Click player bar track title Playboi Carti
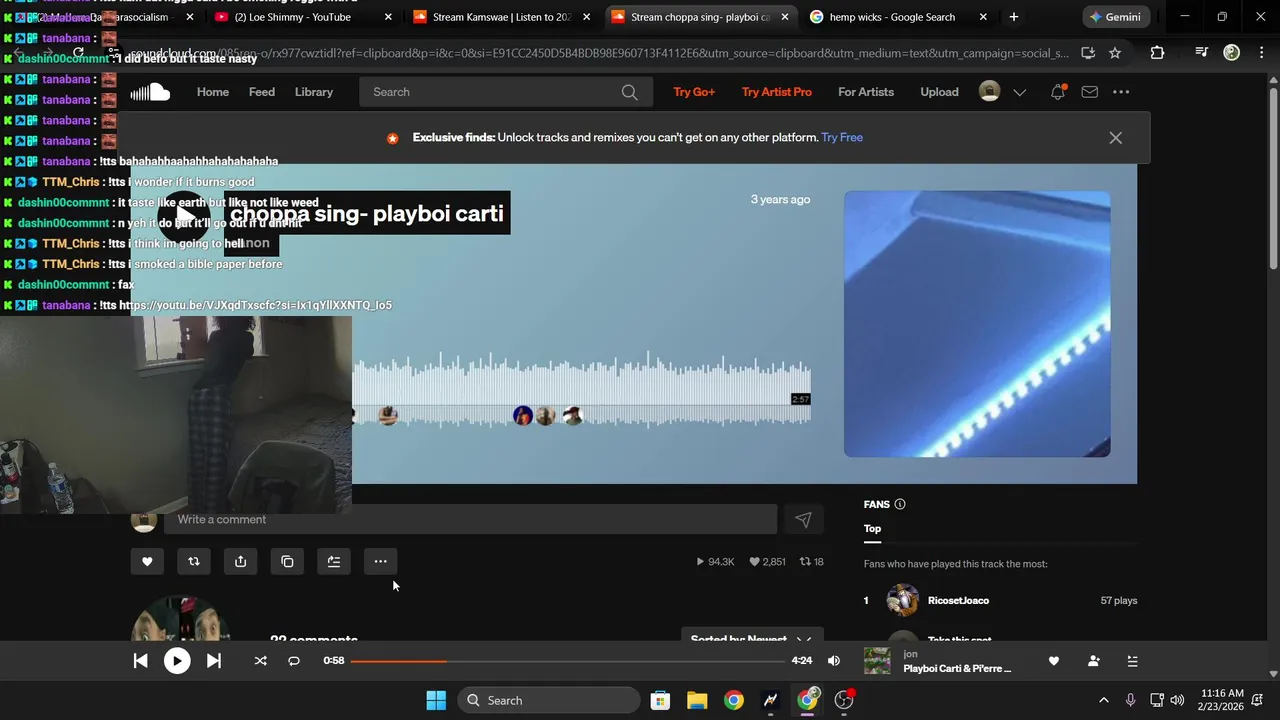Viewport: 1280px width, 720px height. [x=957, y=668]
